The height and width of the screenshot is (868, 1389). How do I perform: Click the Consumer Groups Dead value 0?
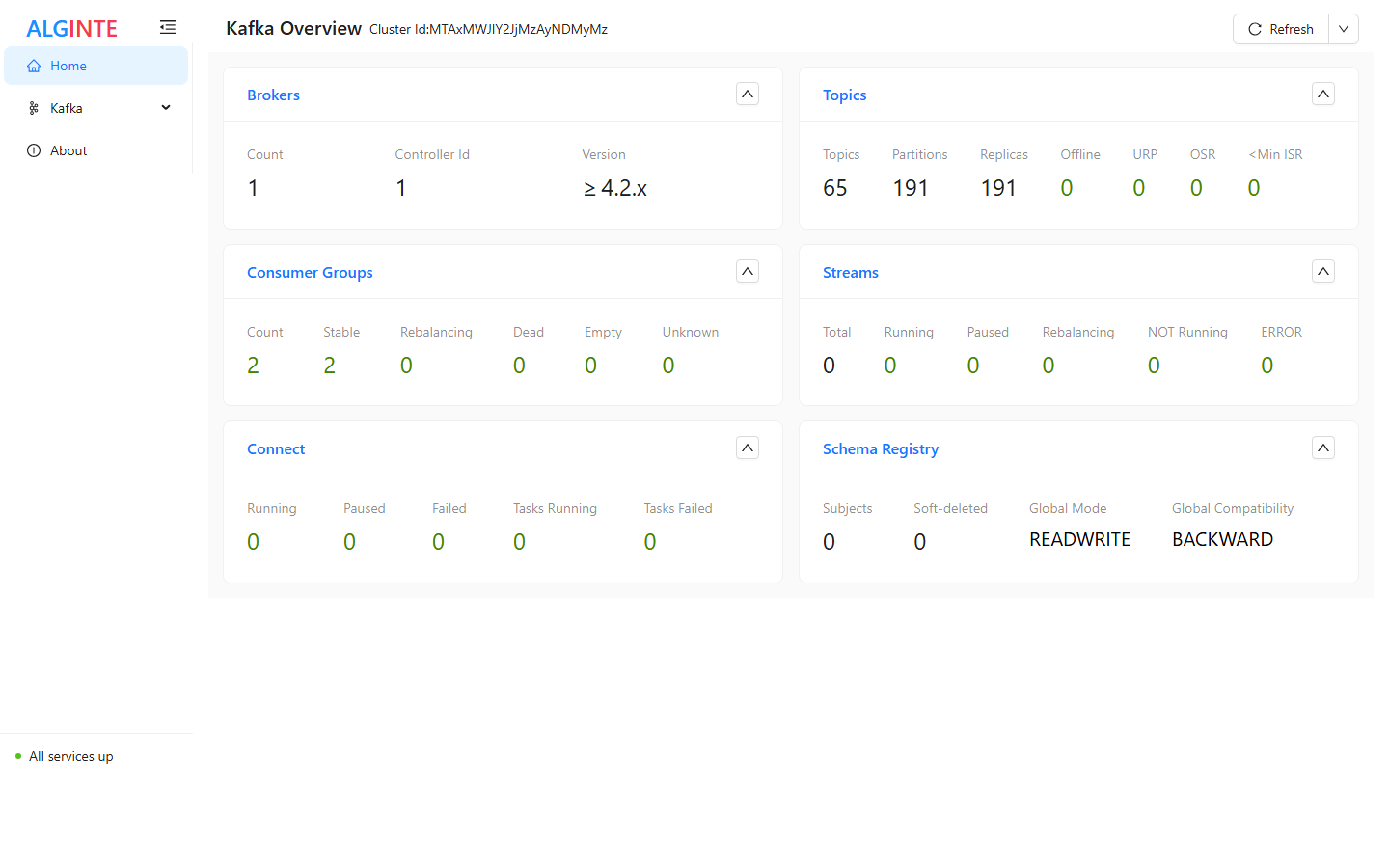tap(519, 366)
